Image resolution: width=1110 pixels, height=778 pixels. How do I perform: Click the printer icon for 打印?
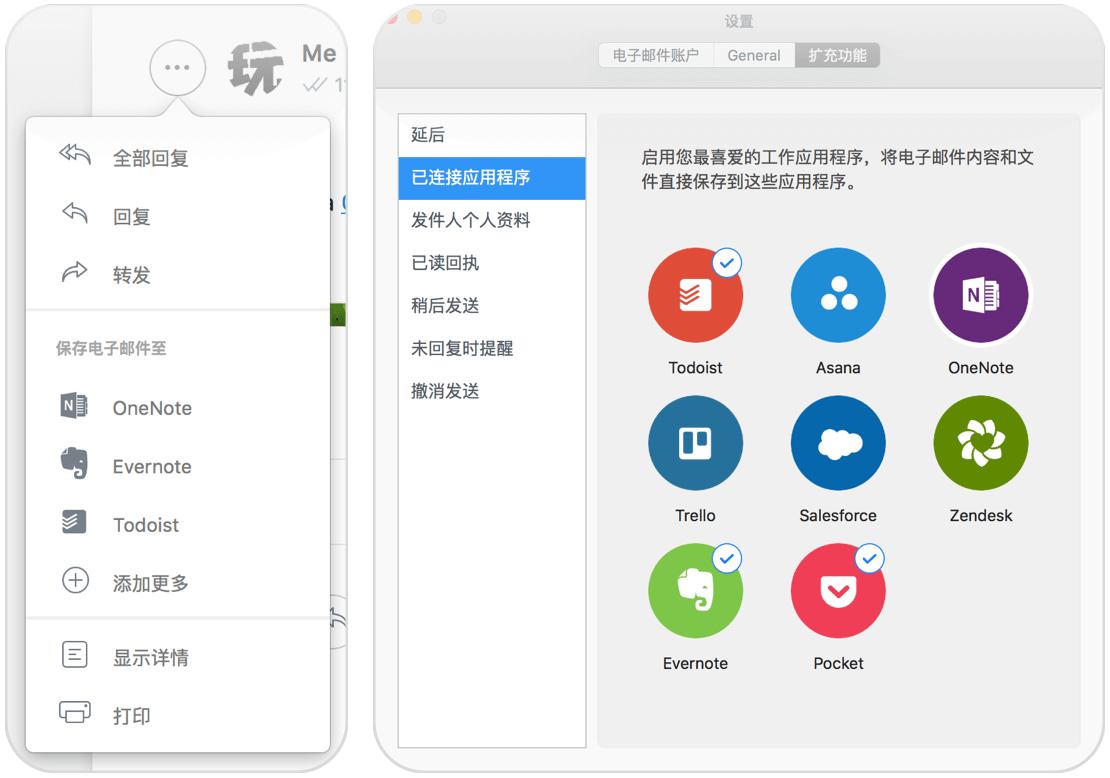point(75,712)
